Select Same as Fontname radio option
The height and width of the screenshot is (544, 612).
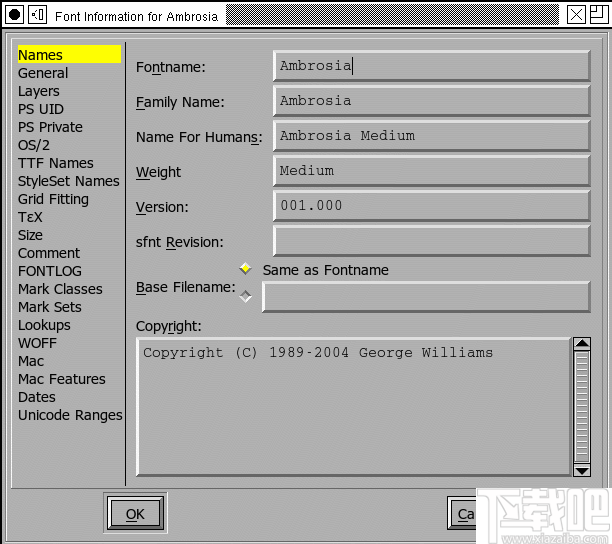coord(246,268)
